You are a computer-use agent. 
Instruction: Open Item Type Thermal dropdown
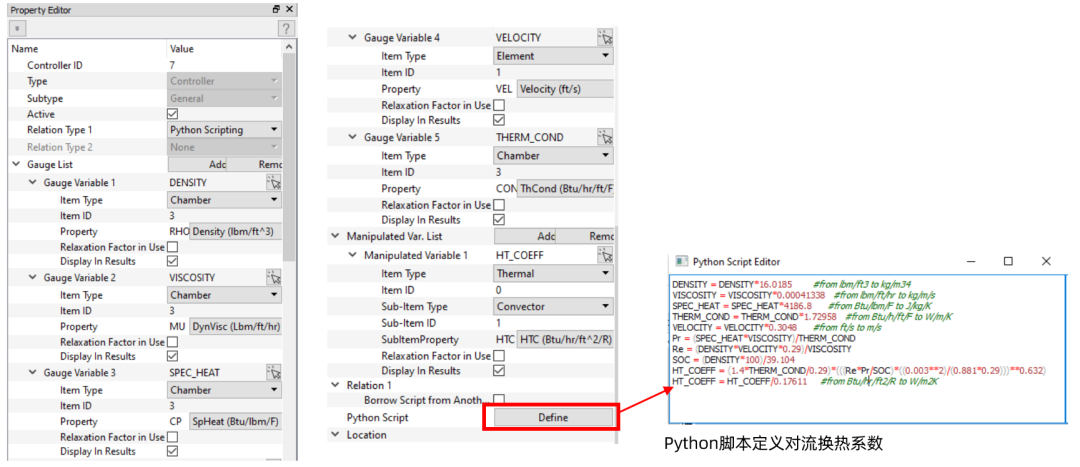coord(554,273)
